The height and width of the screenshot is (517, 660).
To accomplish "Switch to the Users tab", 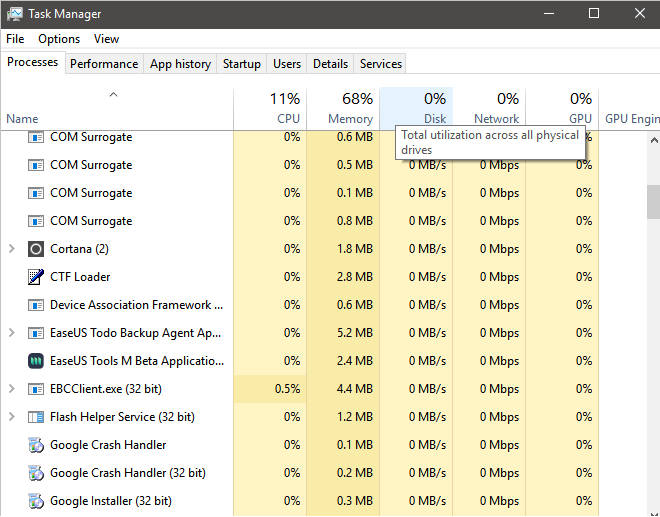I will [287, 64].
